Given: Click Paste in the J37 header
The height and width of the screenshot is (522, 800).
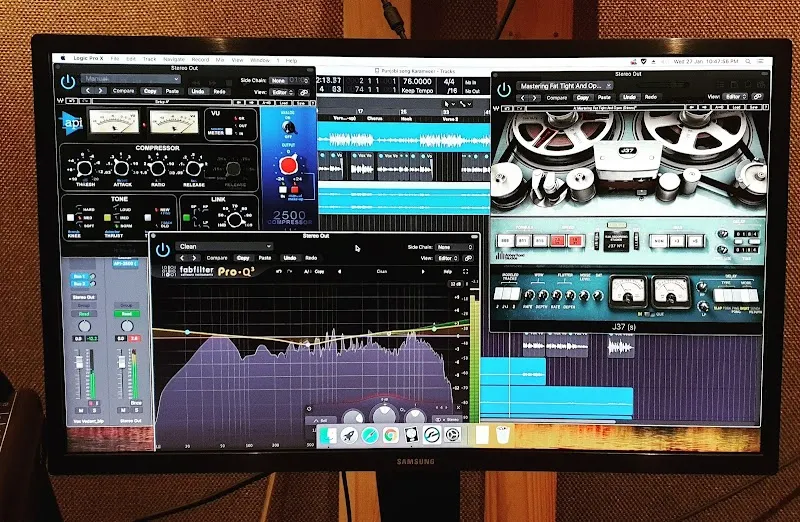Looking at the screenshot, I should coord(604,97).
